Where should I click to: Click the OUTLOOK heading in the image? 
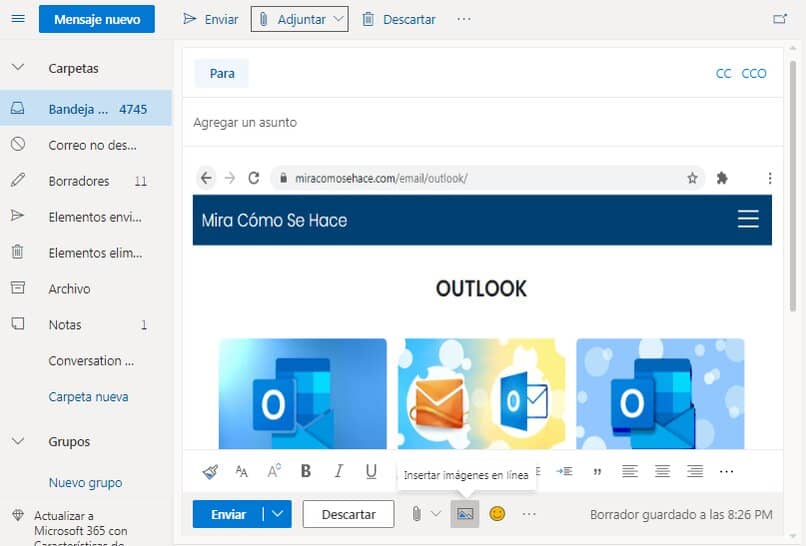pyautogui.click(x=481, y=288)
